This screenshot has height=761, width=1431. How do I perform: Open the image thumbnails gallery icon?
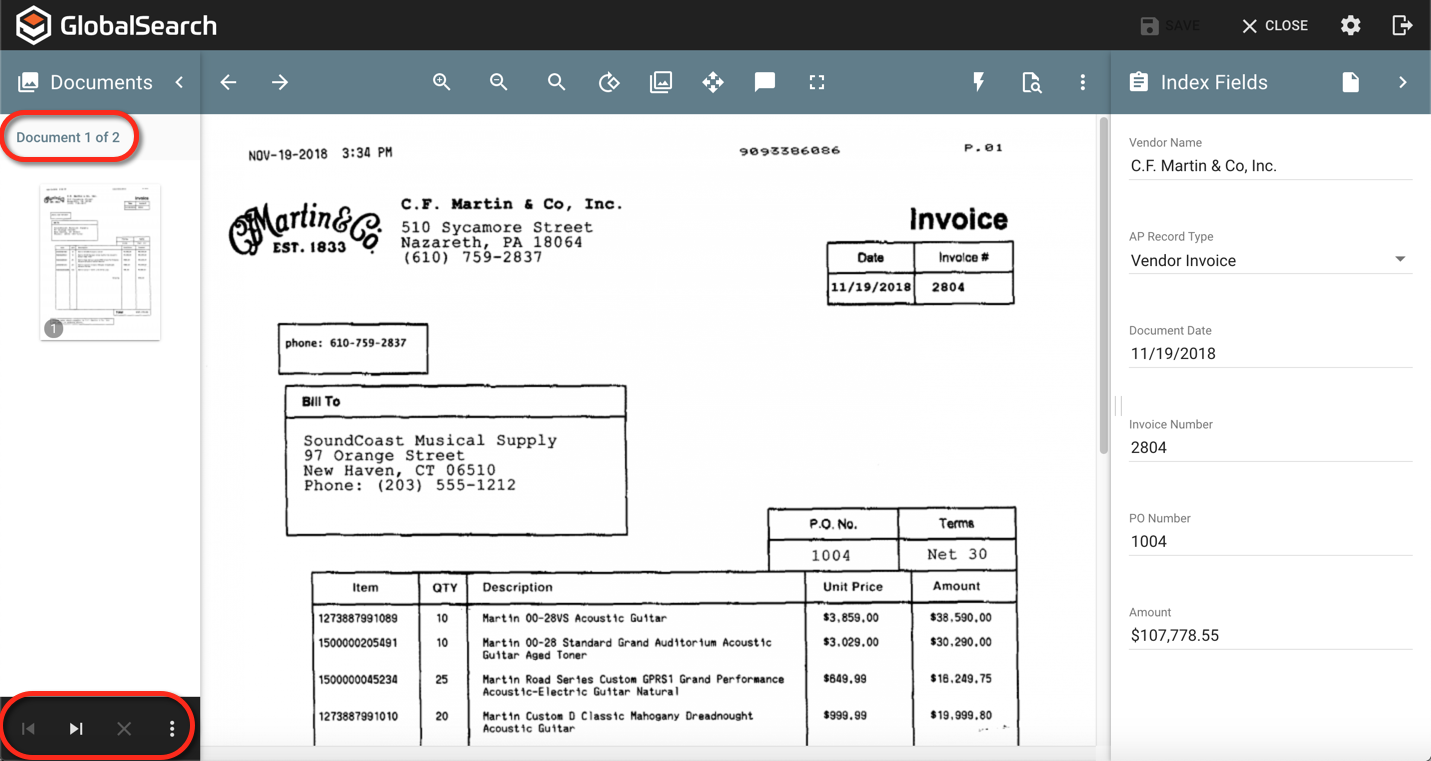(x=661, y=83)
